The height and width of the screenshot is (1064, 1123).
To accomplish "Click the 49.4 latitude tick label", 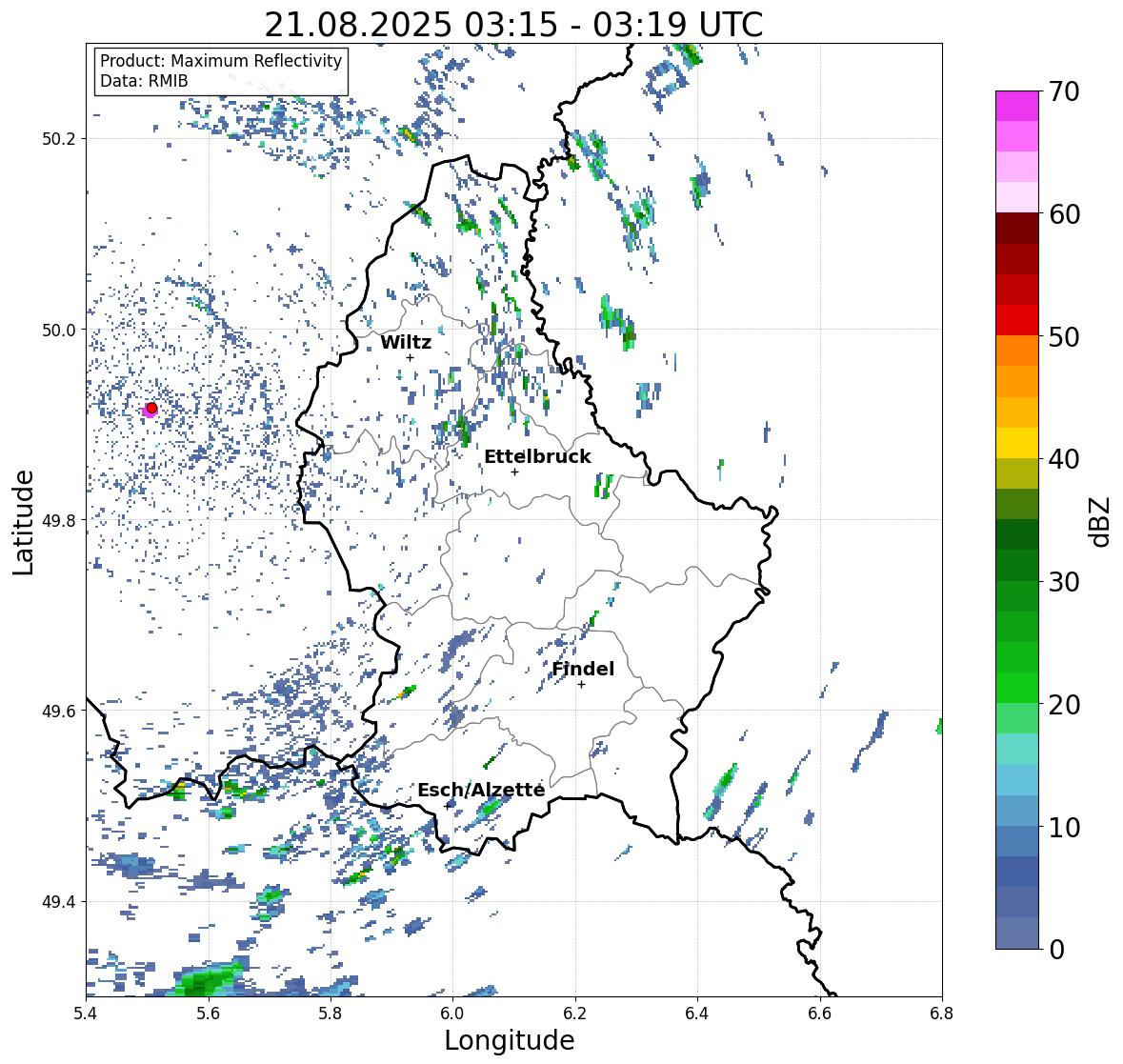I will click(61, 902).
